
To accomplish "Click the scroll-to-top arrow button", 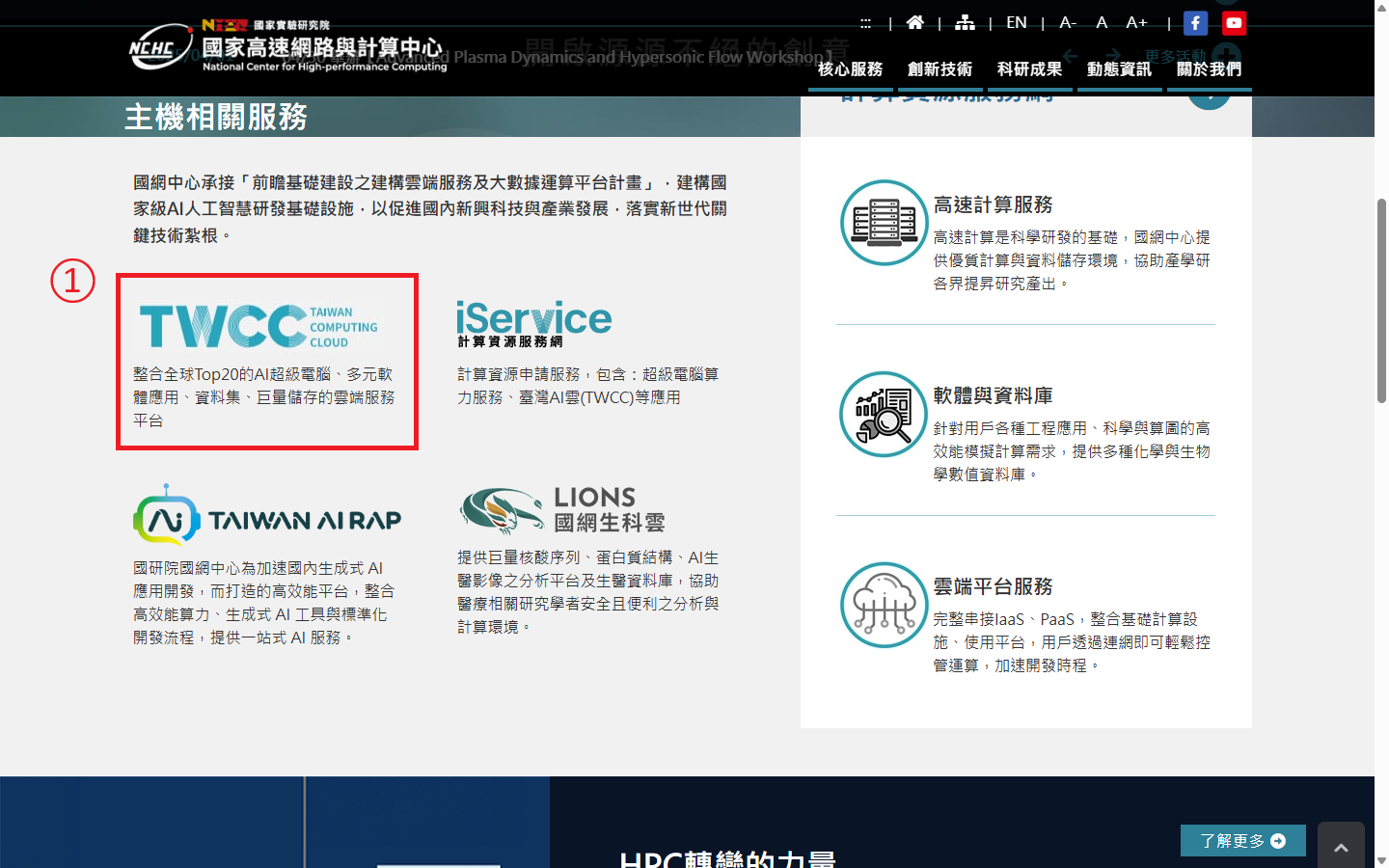I will (1341, 846).
